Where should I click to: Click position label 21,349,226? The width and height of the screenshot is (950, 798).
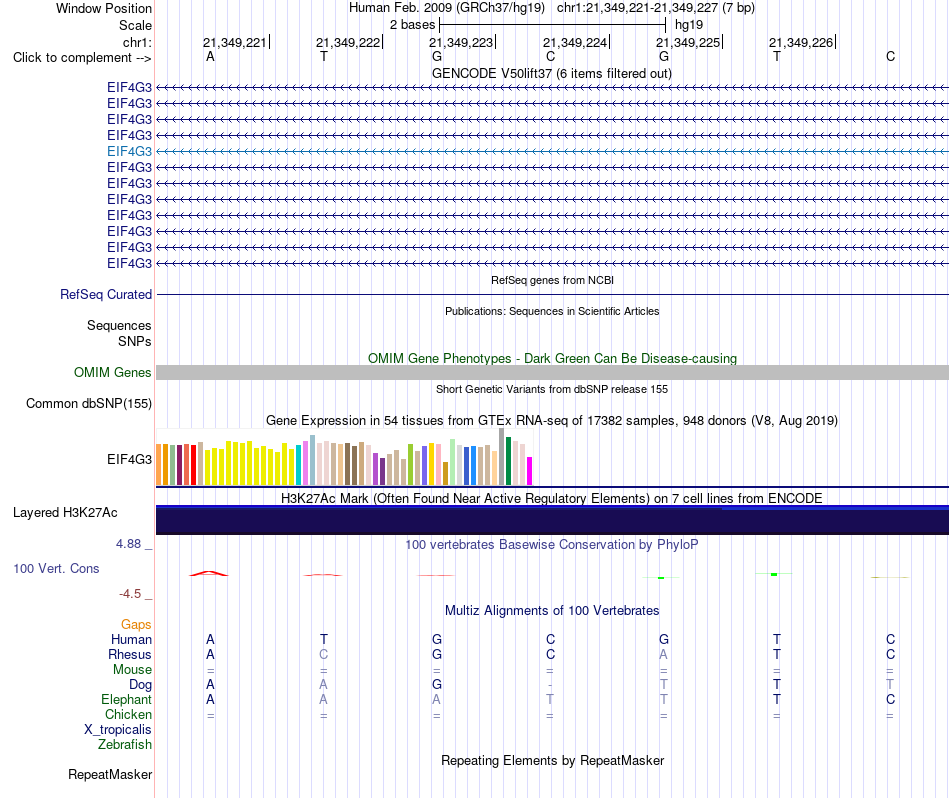(x=801, y=42)
